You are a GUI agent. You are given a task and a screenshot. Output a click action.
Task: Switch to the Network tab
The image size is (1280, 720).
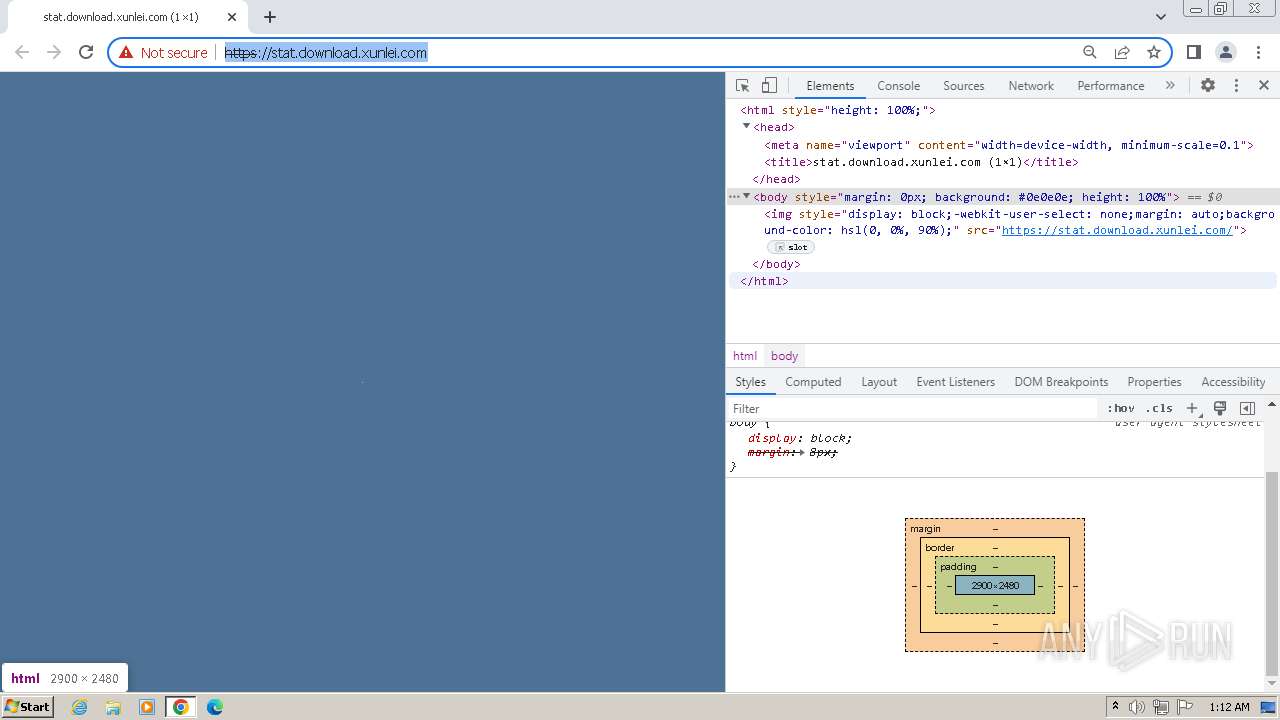pos(1031,86)
